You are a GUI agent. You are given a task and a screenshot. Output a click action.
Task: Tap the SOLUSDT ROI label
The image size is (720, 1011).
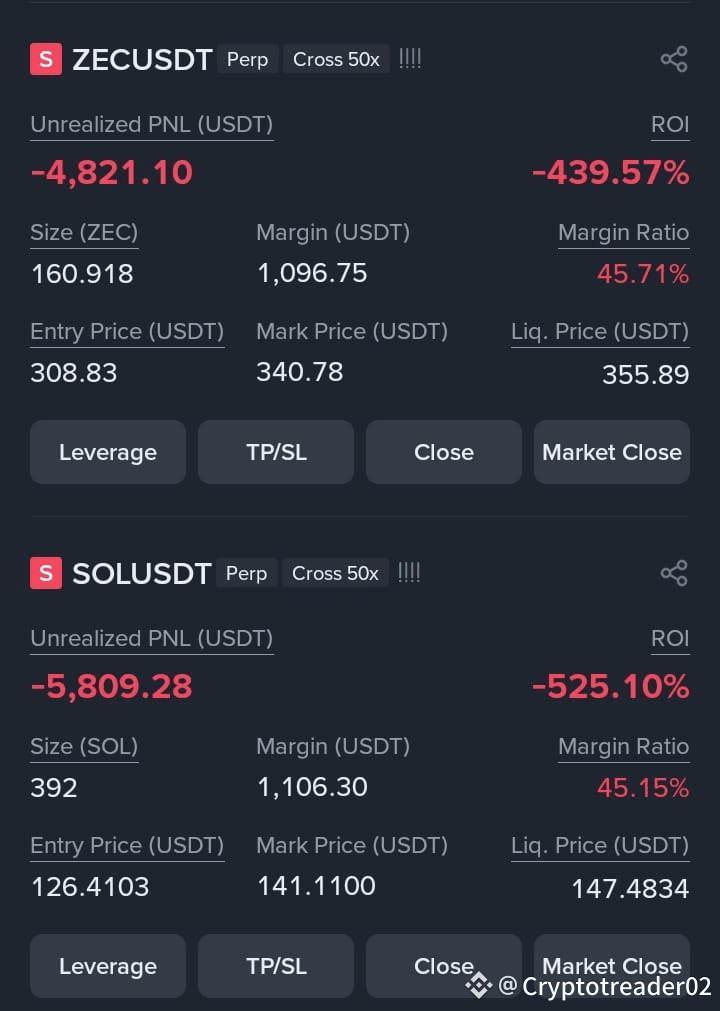click(x=670, y=638)
